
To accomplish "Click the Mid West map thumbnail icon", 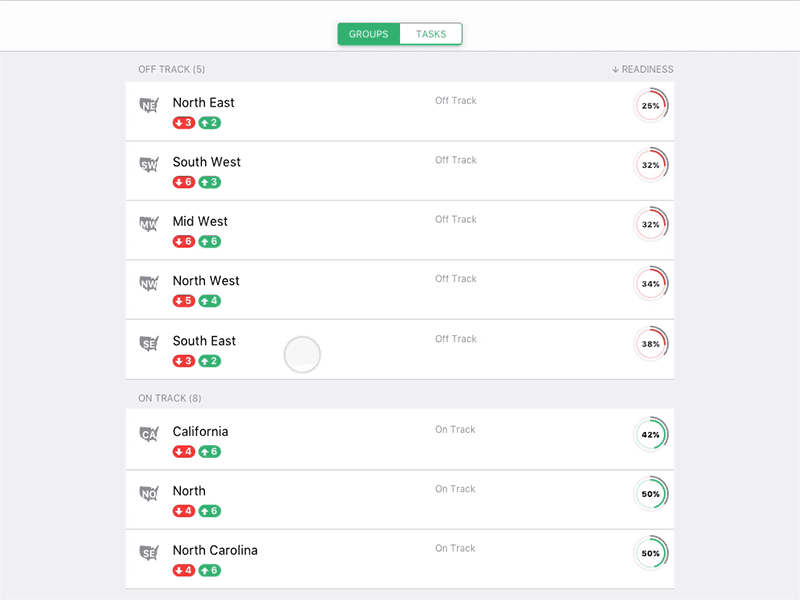I will [x=148, y=222].
